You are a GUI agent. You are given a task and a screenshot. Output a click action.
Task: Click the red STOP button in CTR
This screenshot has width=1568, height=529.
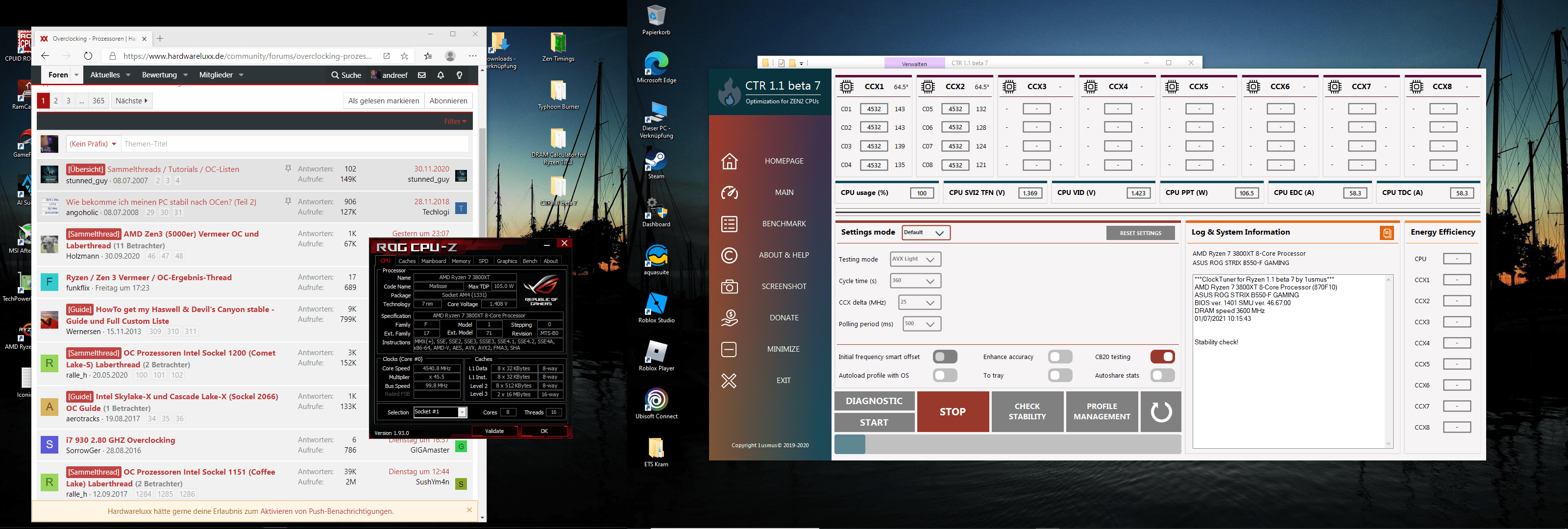coord(953,412)
